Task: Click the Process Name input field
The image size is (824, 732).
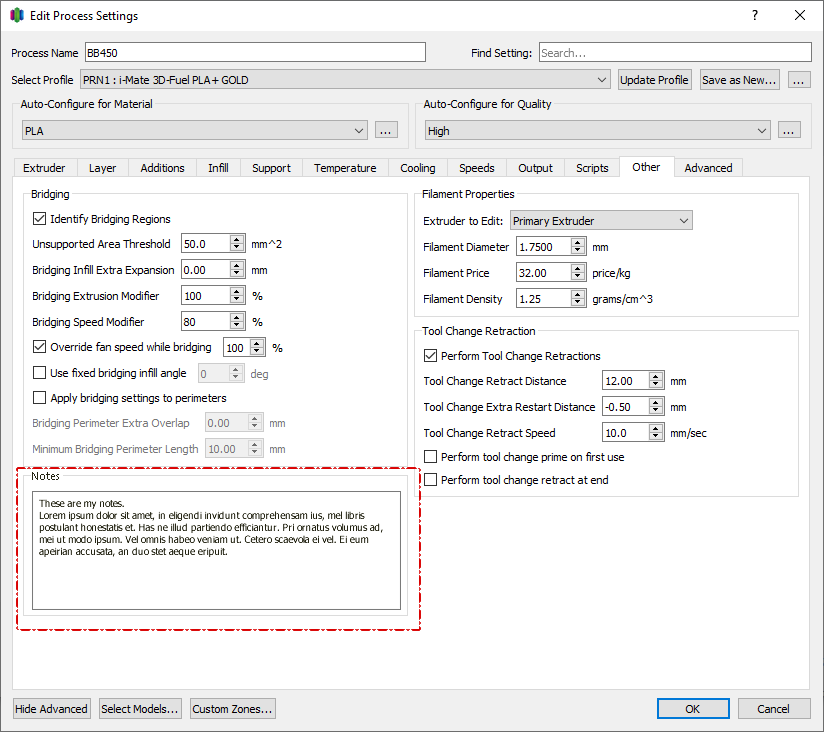Action: (255, 53)
